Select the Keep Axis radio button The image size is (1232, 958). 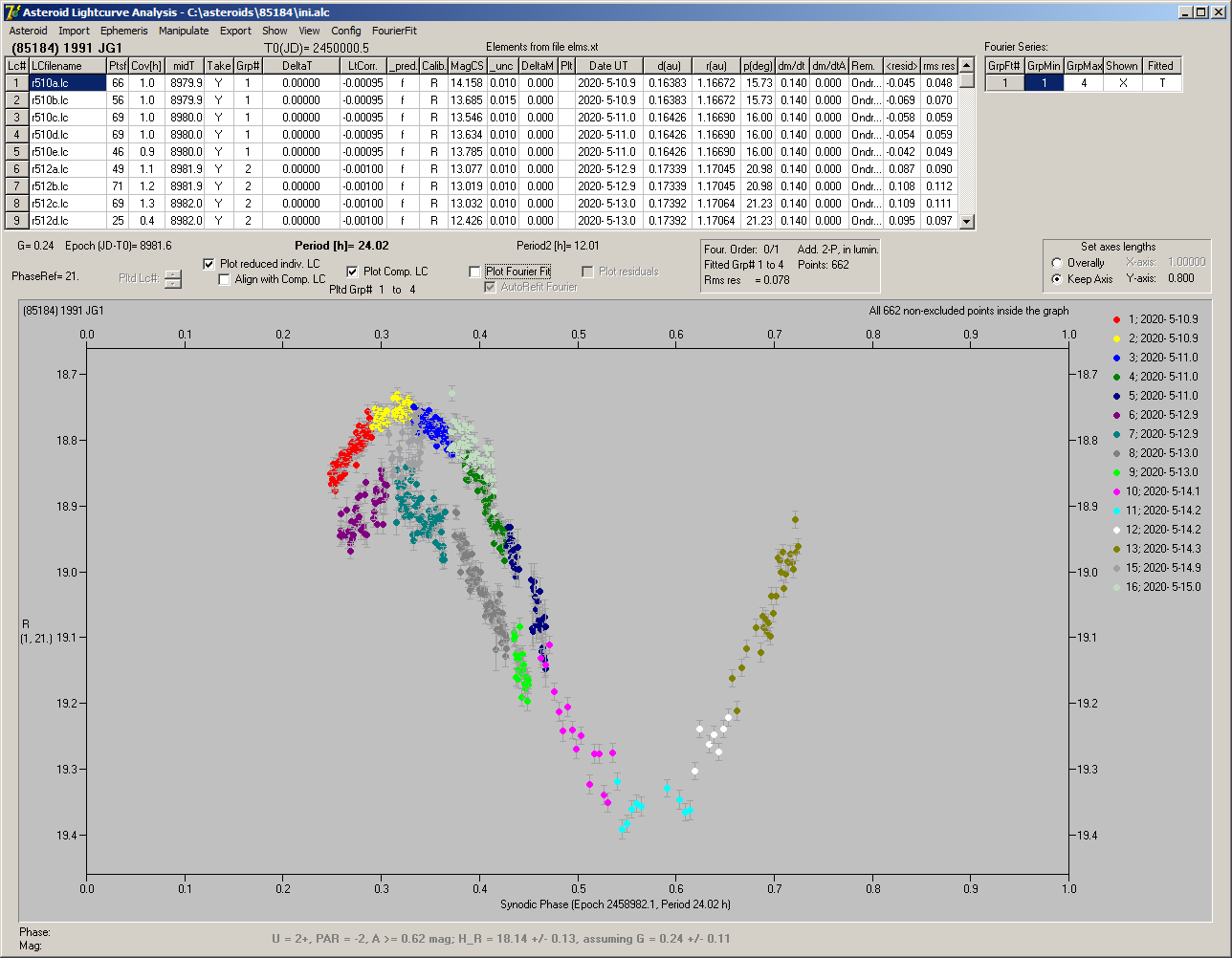[1057, 279]
